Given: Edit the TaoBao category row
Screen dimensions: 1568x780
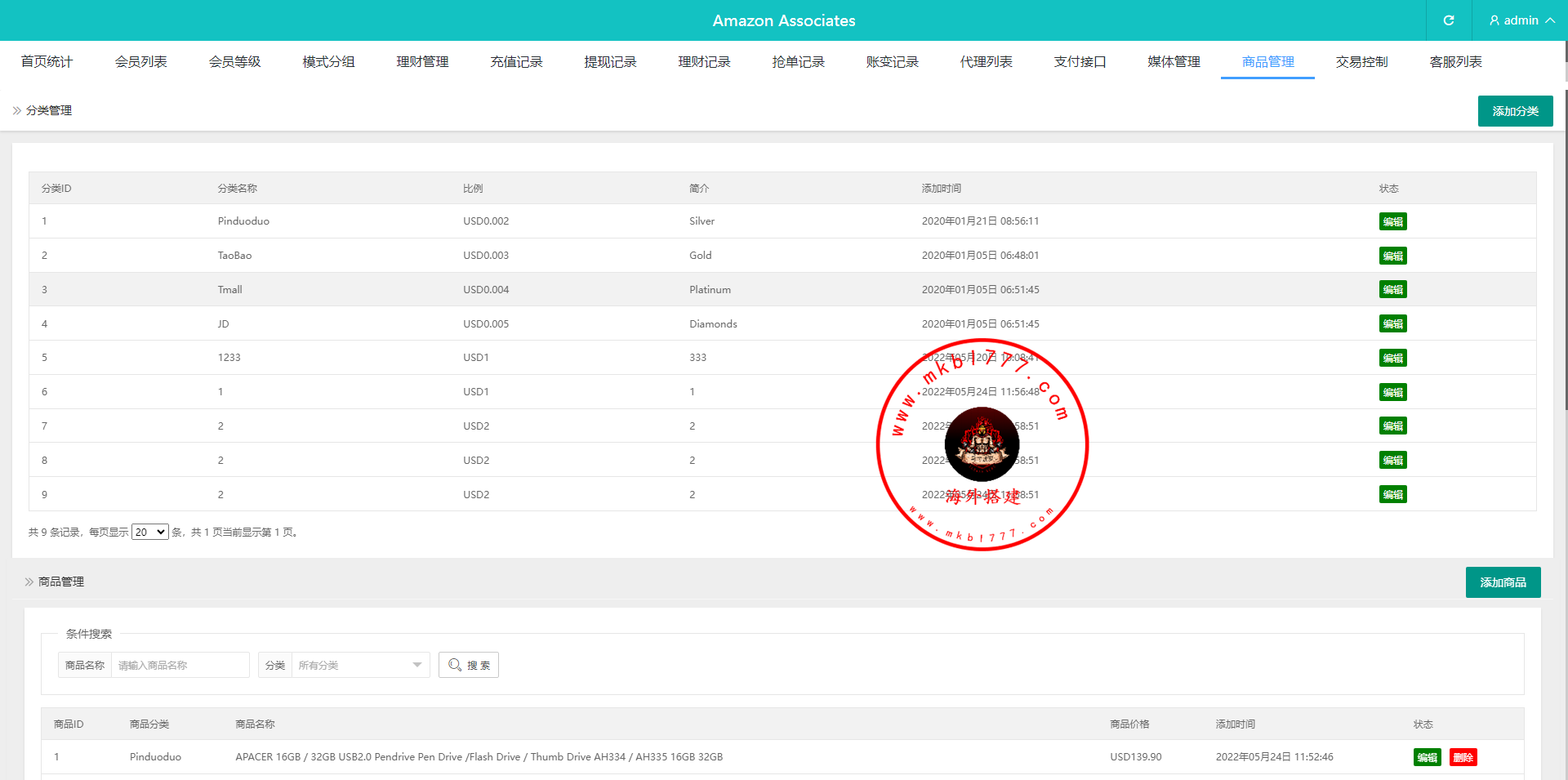Looking at the screenshot, I should (1392, 256).
